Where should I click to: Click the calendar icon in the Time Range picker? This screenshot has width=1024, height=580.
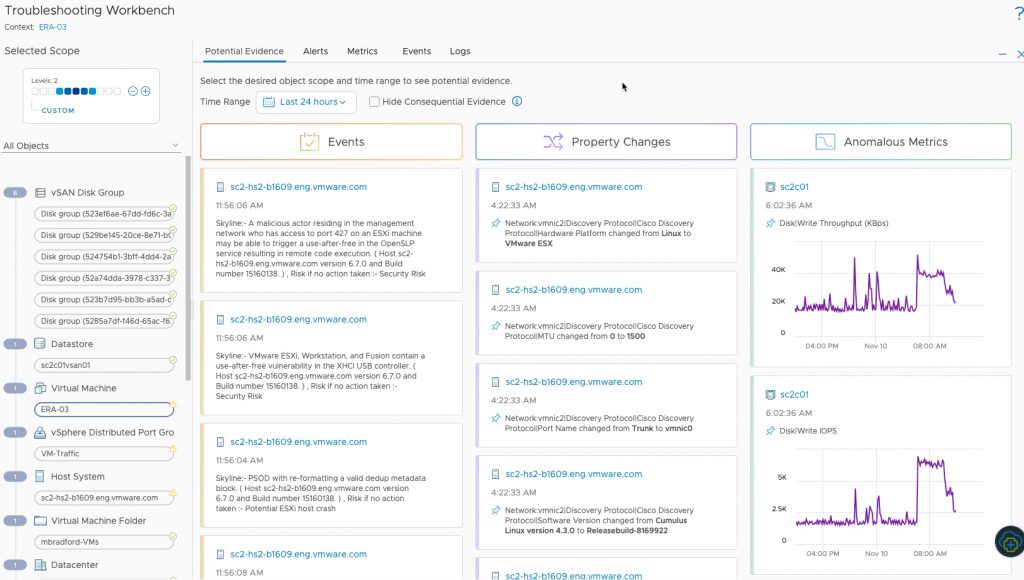(268, 102)
